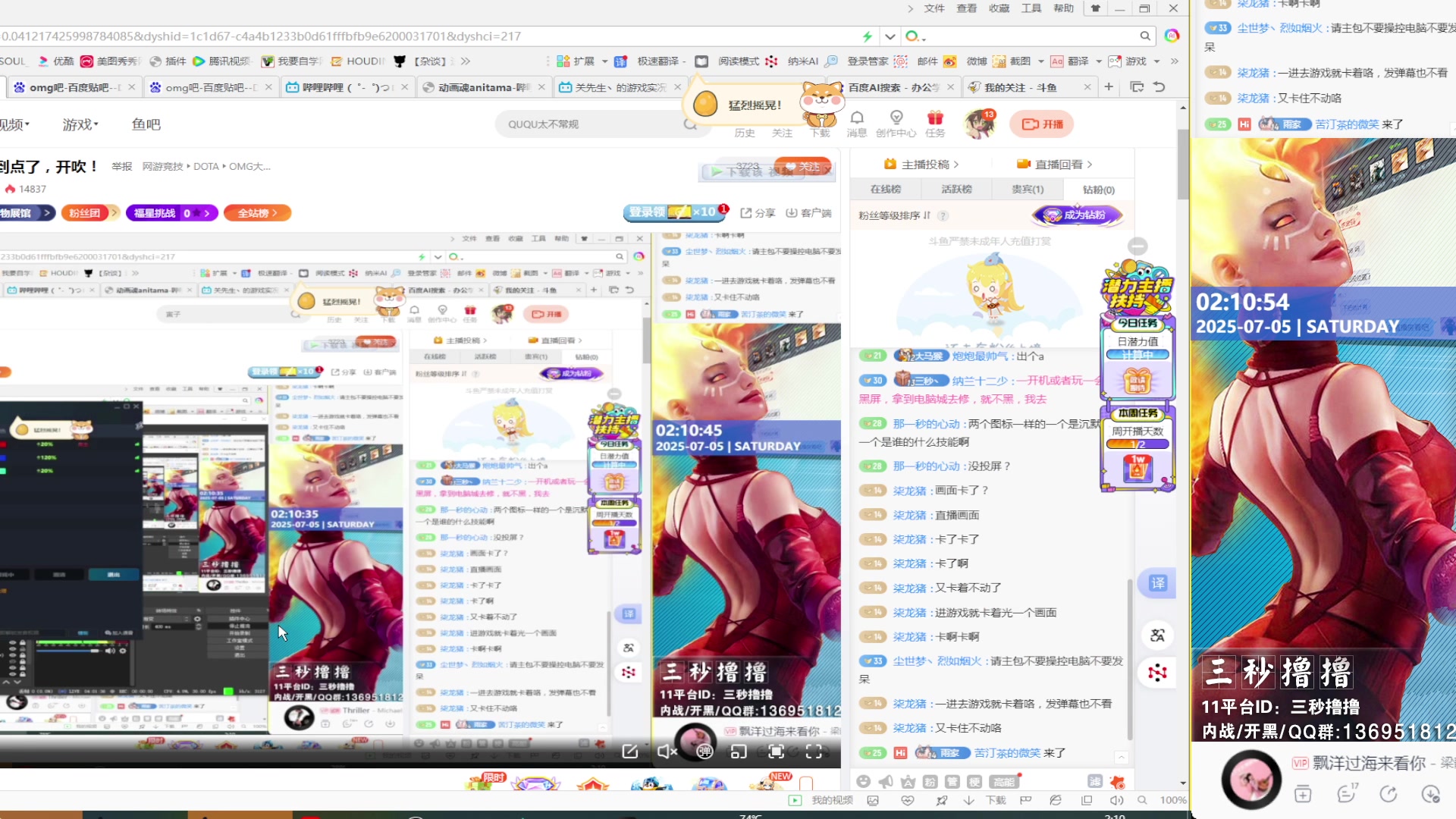The width and height of the screenshot is (1456, 819).
Task: Open the 登录管家 key icon
Action: click(x=831, y=61)
